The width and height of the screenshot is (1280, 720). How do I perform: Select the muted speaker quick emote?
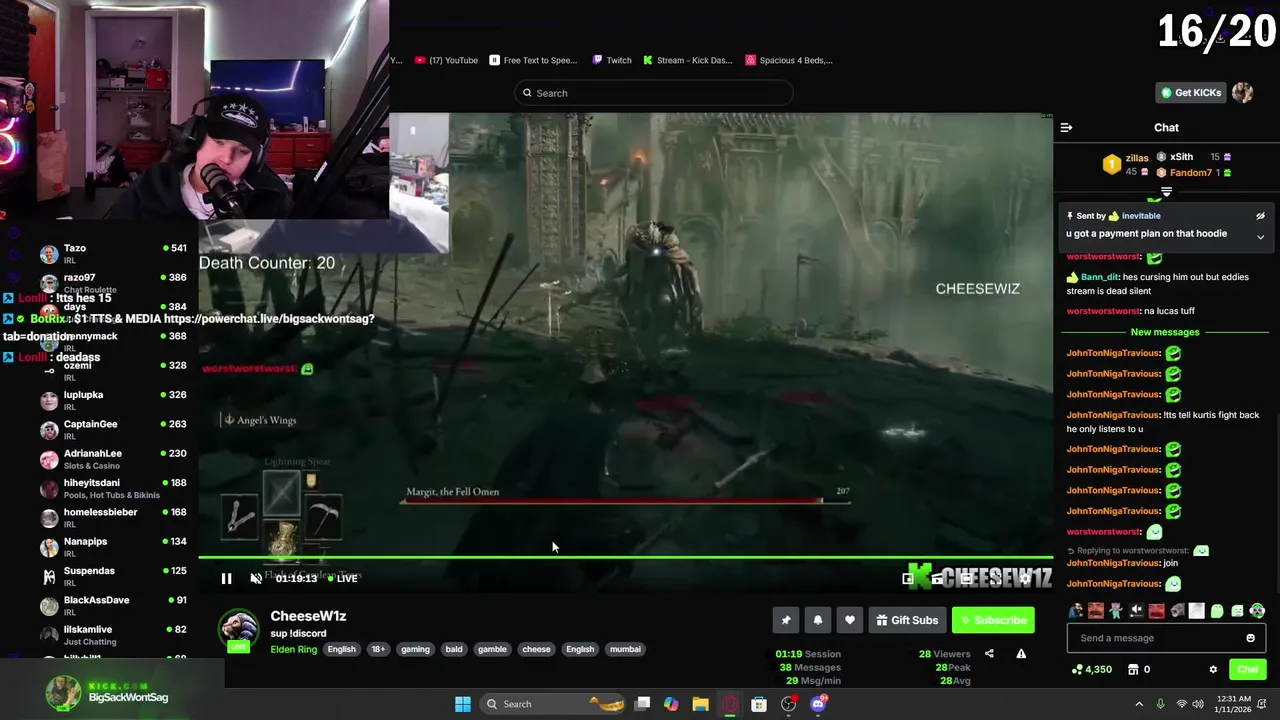1136,611
